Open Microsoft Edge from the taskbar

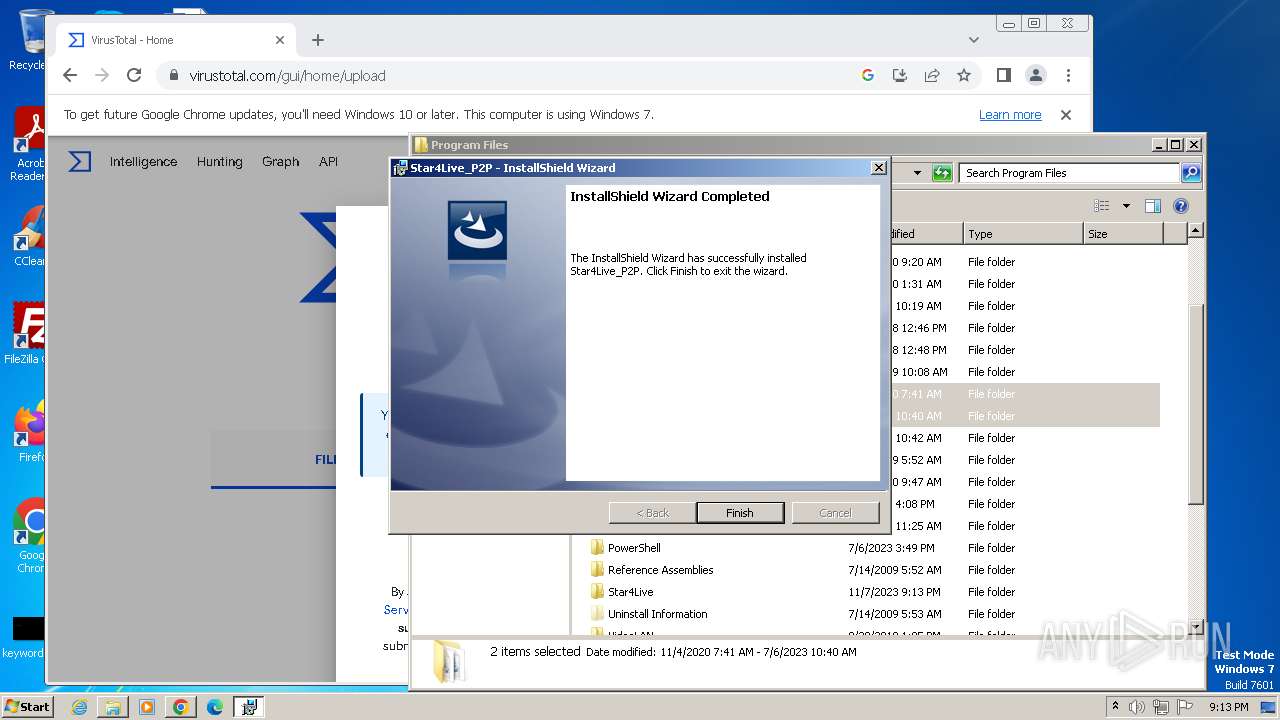pos(215,707)
